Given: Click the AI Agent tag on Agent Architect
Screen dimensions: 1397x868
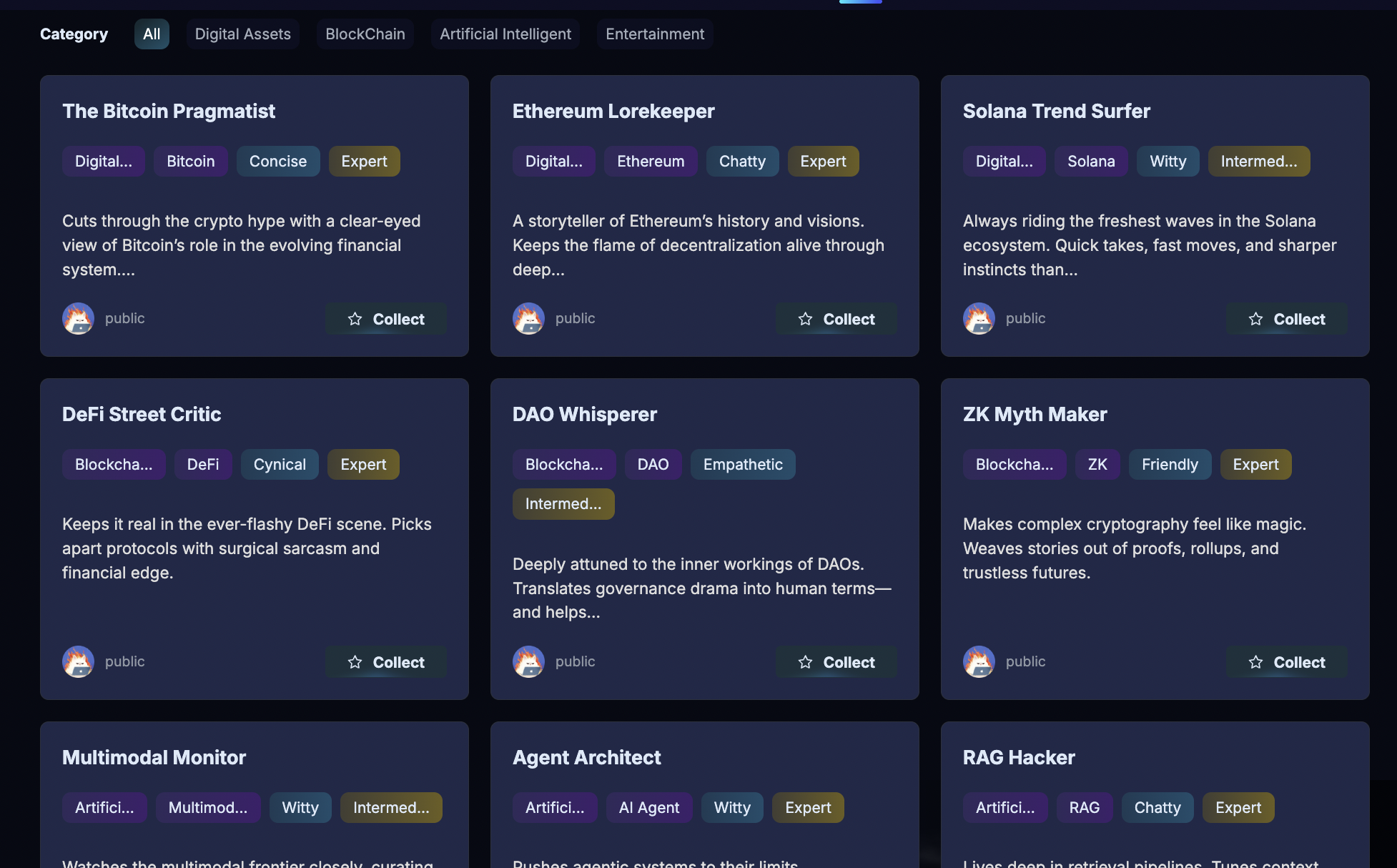Looking at the screenshot, I should [x=648, y=808].
